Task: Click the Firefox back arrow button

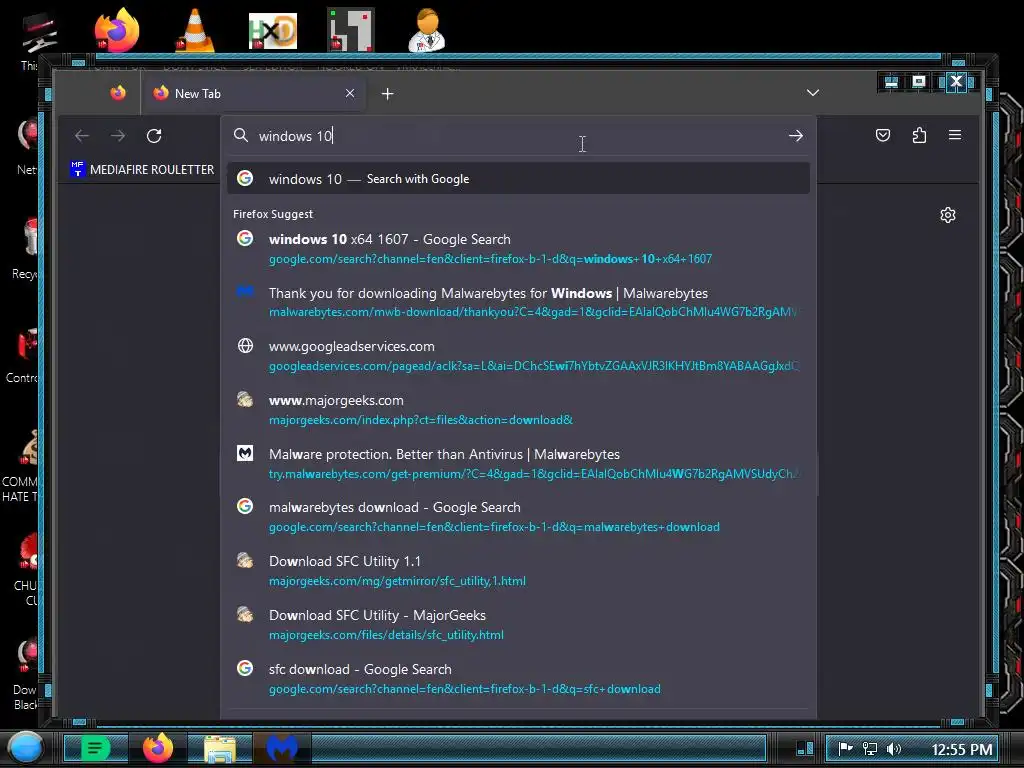Action: tap(82, 136)
